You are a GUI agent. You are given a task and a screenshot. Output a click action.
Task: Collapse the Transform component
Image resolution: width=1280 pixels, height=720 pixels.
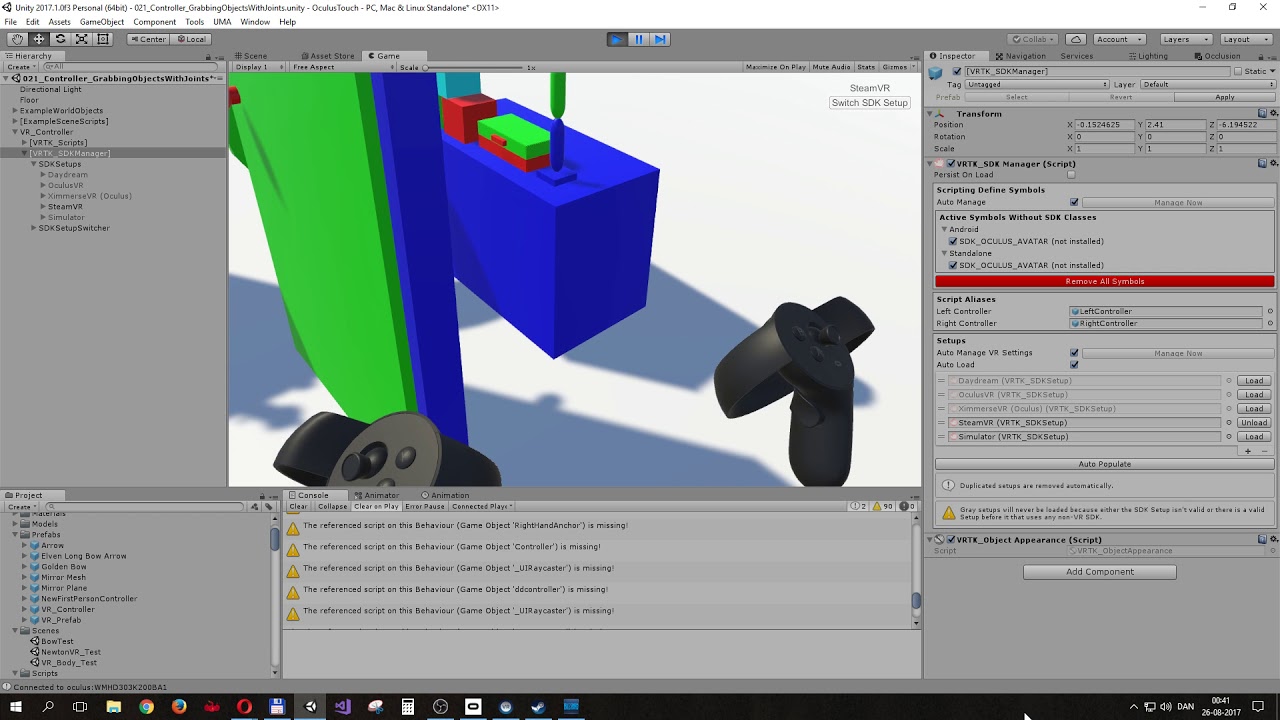pos(930,113)
